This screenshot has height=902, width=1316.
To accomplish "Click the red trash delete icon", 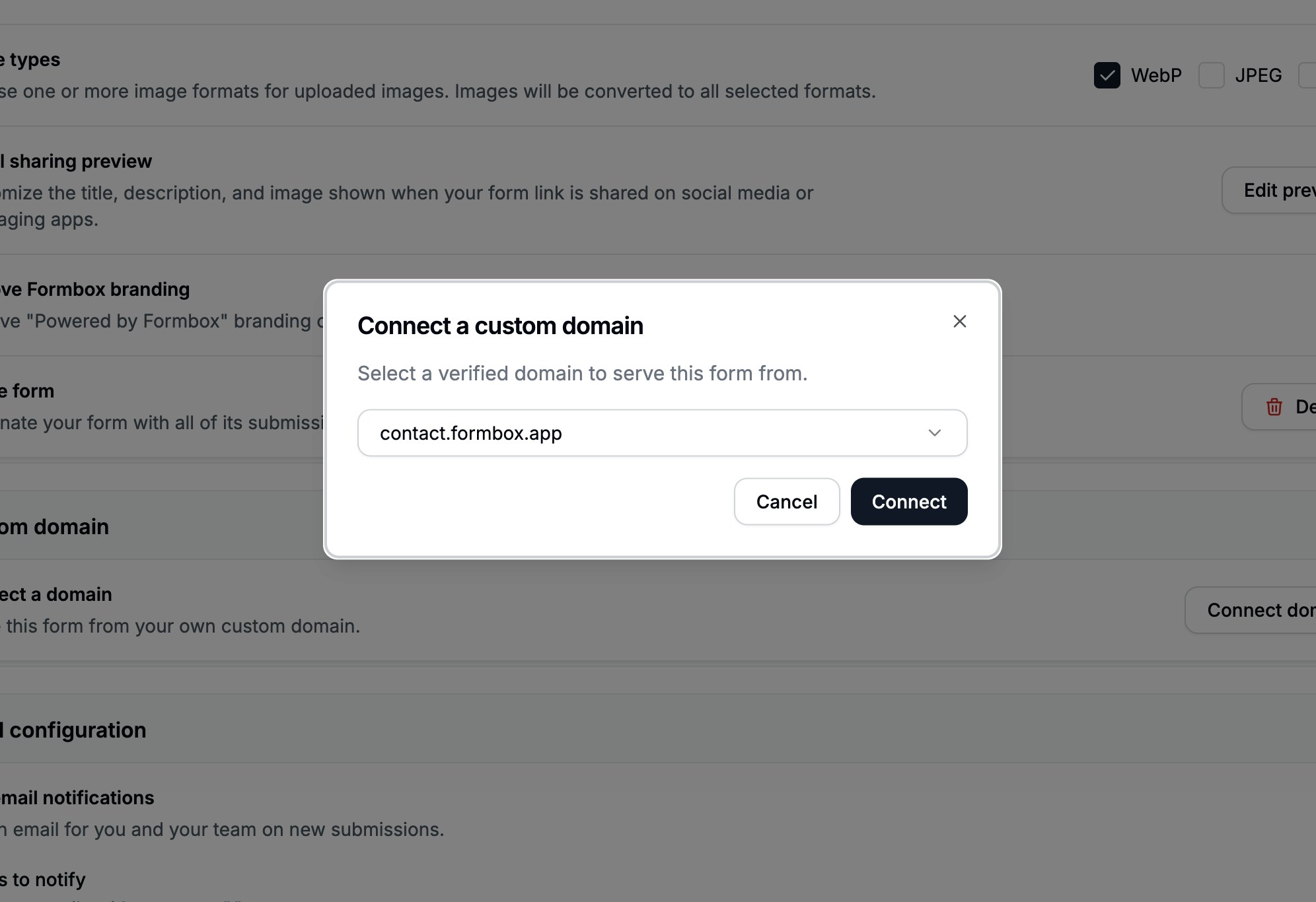I will tap(1274, 407).
